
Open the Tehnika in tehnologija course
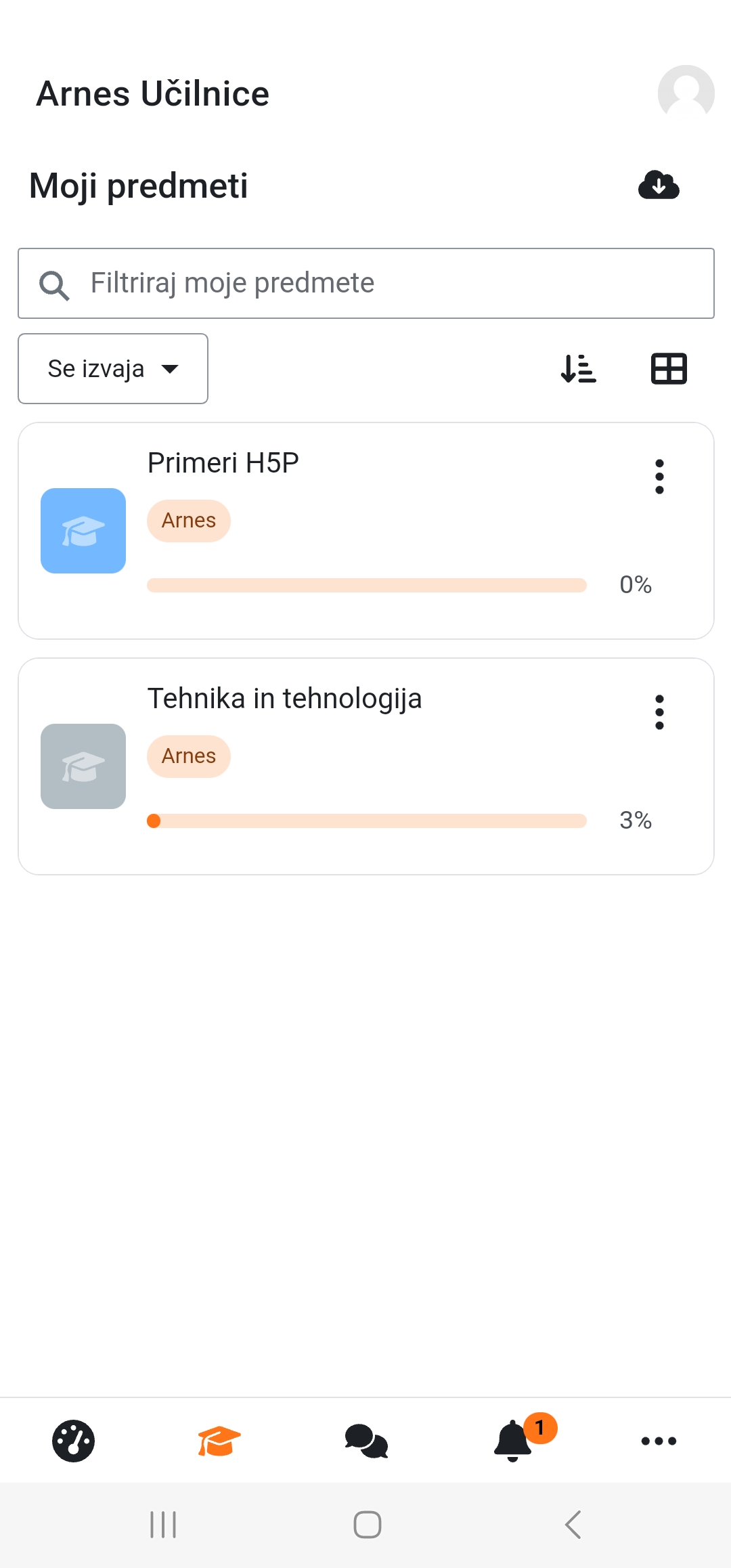(285, 699)
